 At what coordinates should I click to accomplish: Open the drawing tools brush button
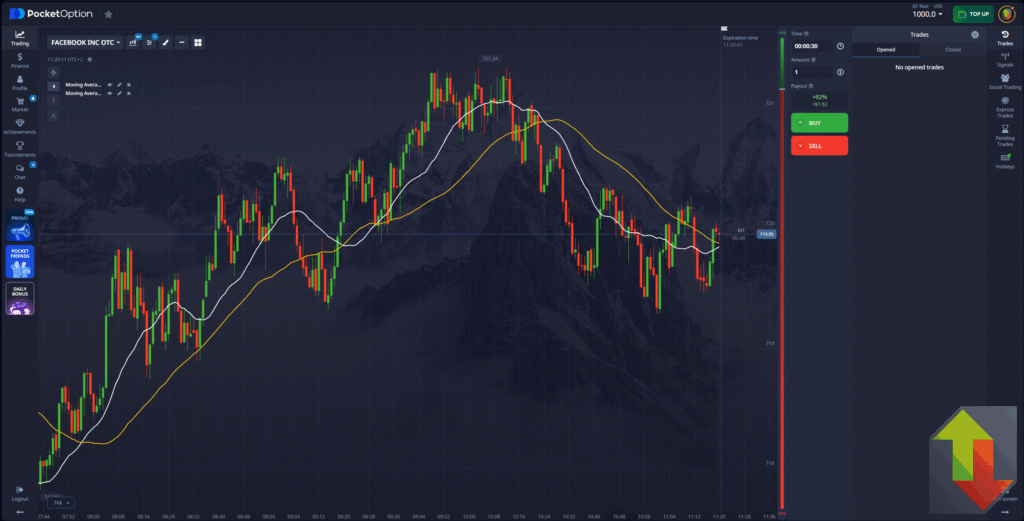(x=166, y=42)
